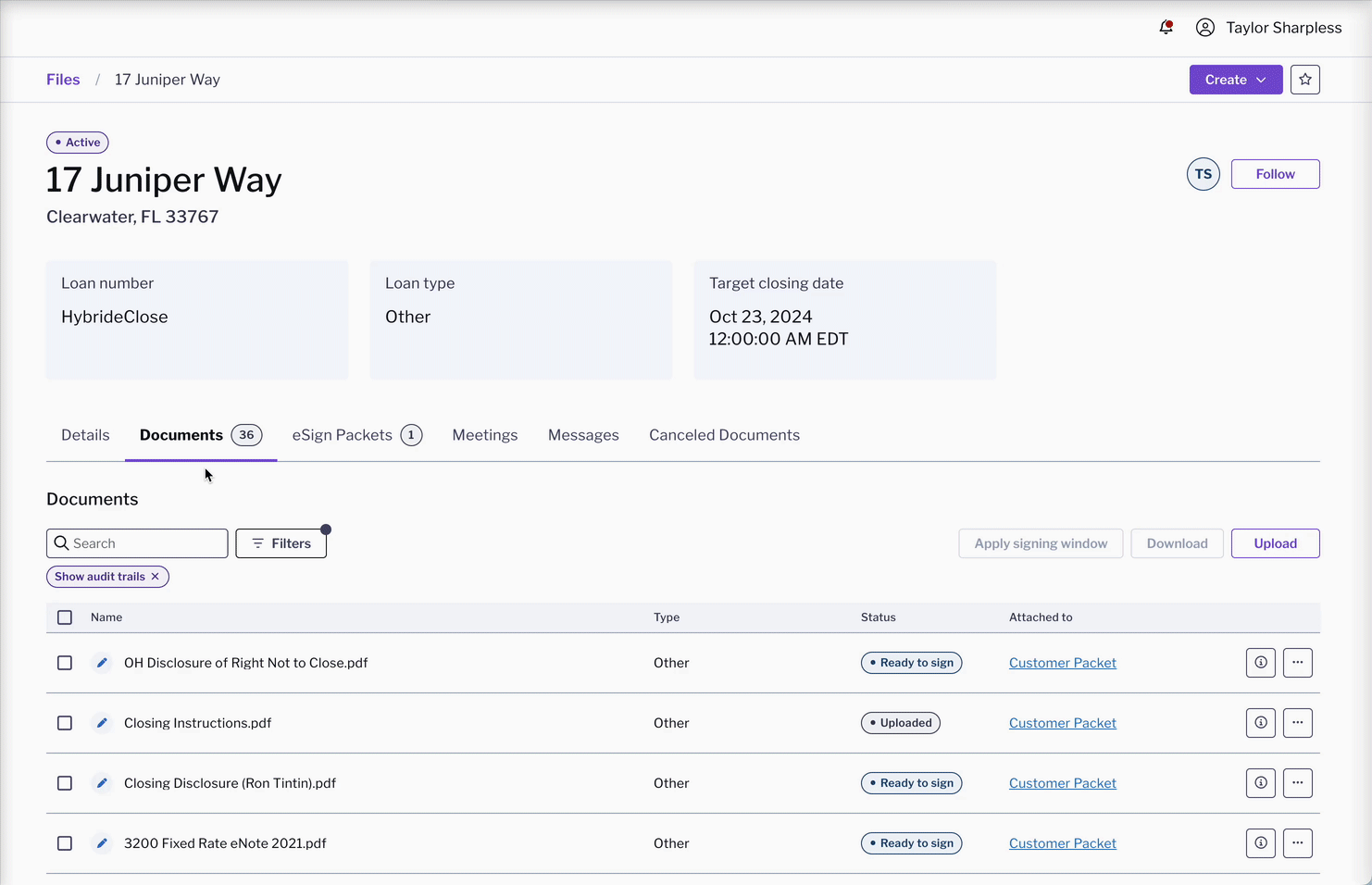Click the user profile avatar icon
This screenshot has height=885, width=1372.
tap(1205, 28)
